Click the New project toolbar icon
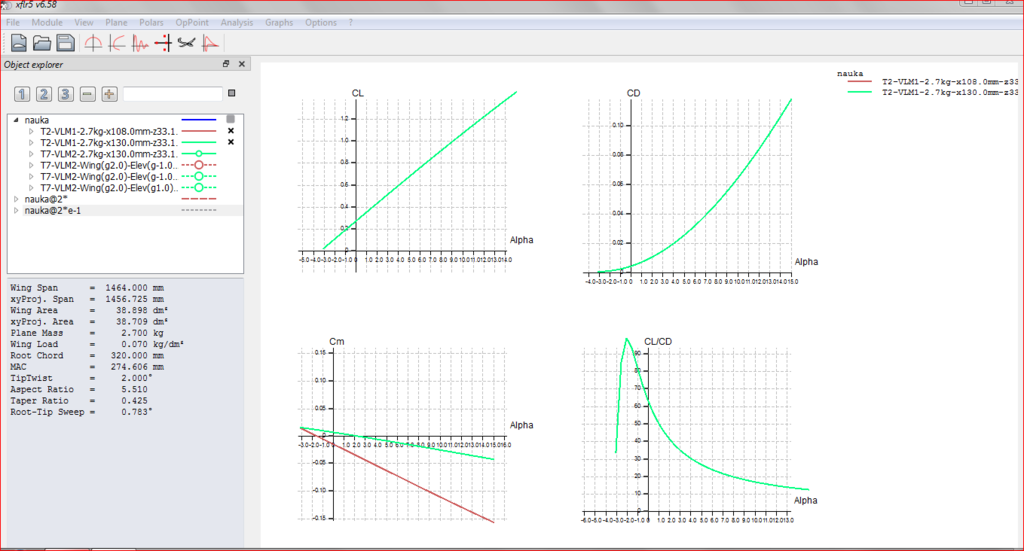The width and height of the screenshot is (1024, 551). (x=19, y=42)
